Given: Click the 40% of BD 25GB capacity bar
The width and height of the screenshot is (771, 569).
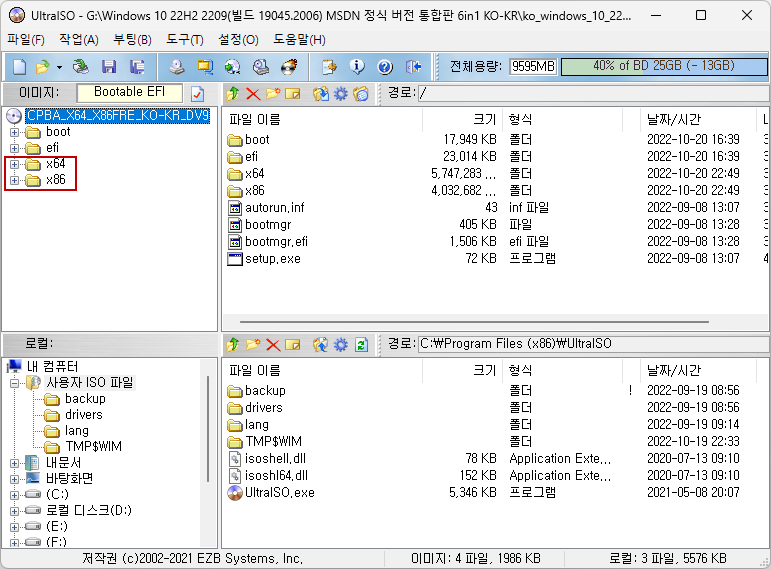Looking at the screenshot, I should [x=664, y=66].
